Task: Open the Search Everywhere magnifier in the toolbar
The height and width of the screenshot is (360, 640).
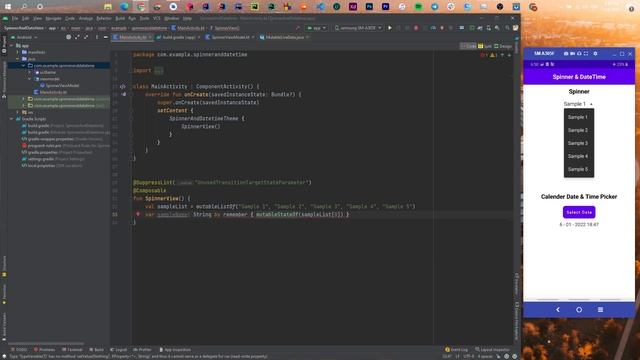Action: click(x=507, y=28)
